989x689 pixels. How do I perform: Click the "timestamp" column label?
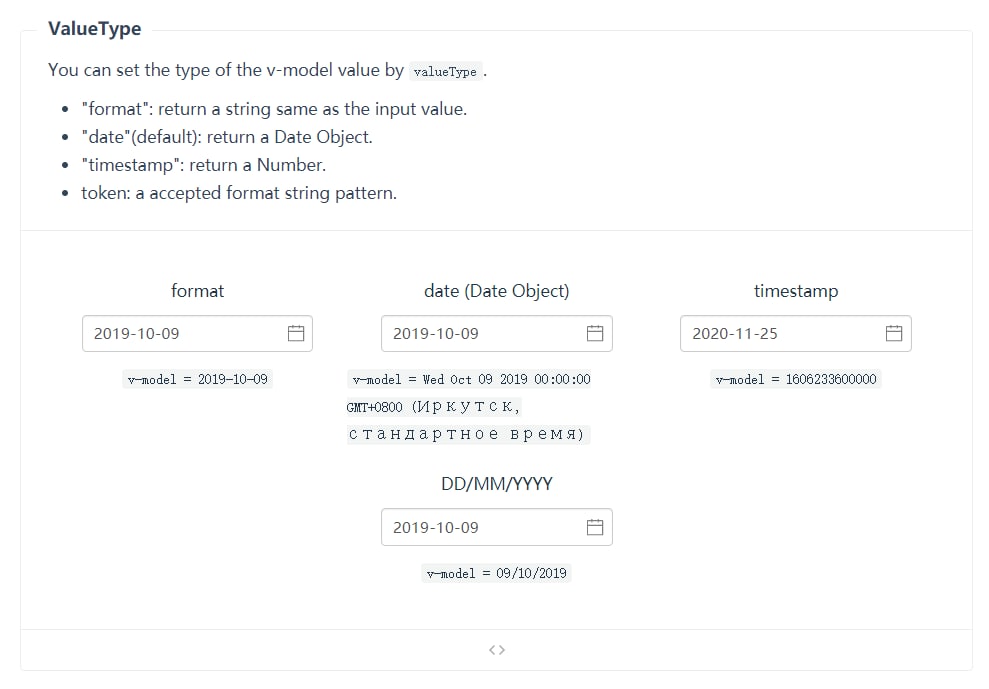click(796, 291)
